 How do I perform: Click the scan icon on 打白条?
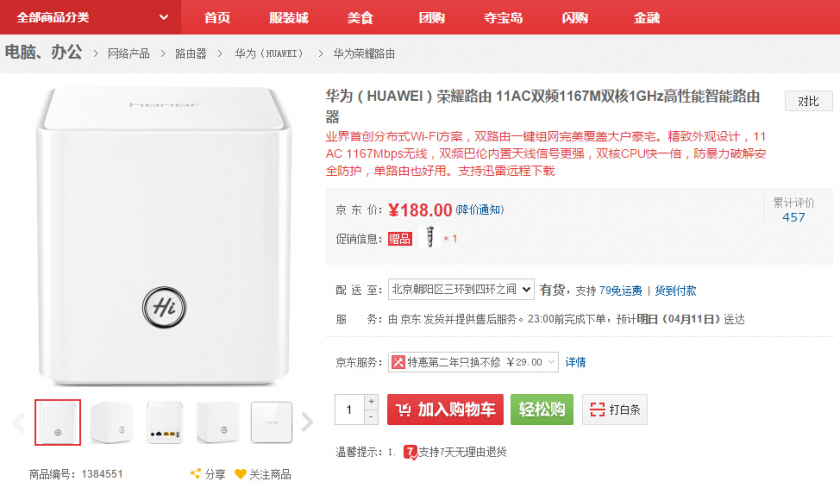click(597, 410)
